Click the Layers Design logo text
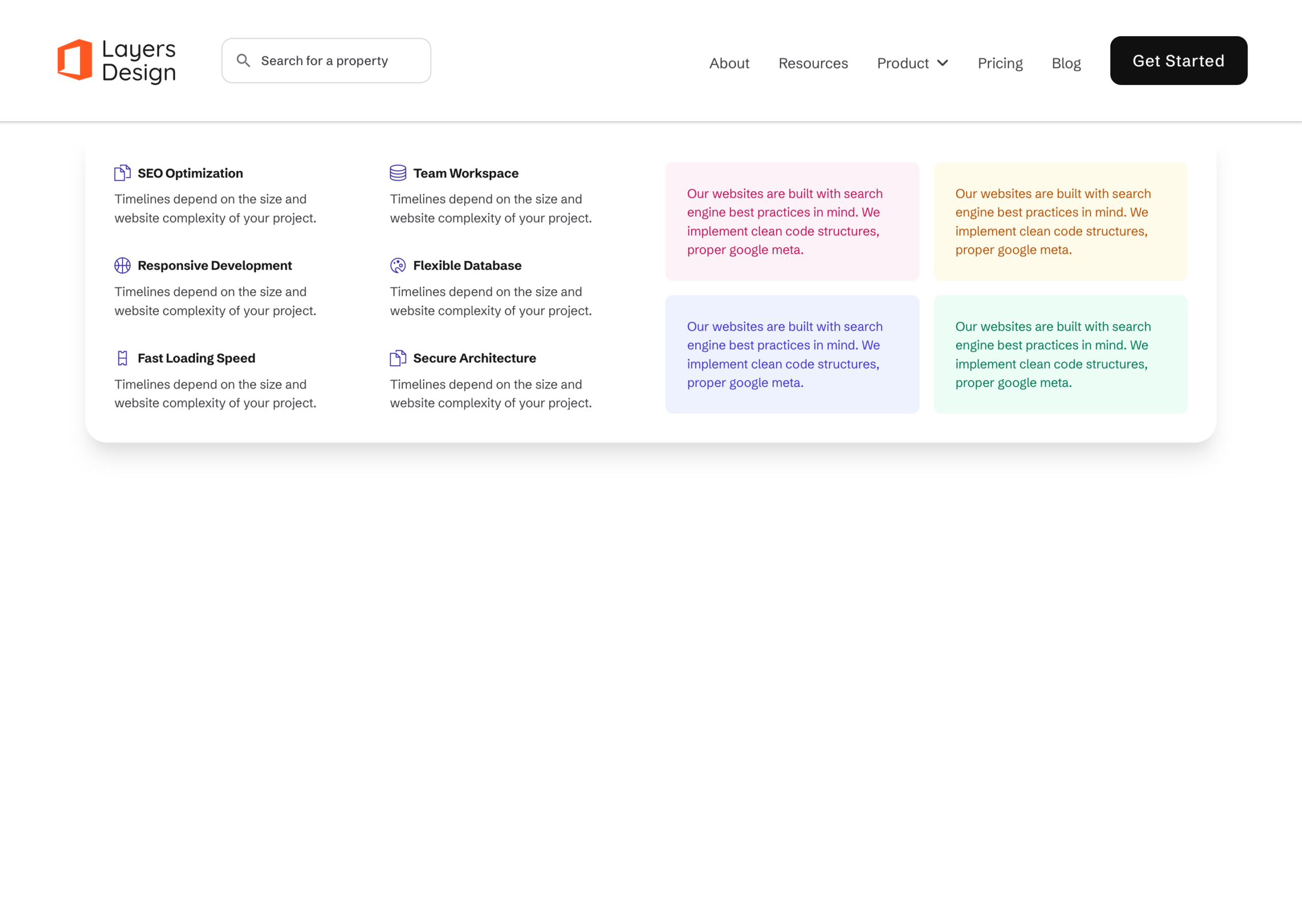 click(139, 61)
